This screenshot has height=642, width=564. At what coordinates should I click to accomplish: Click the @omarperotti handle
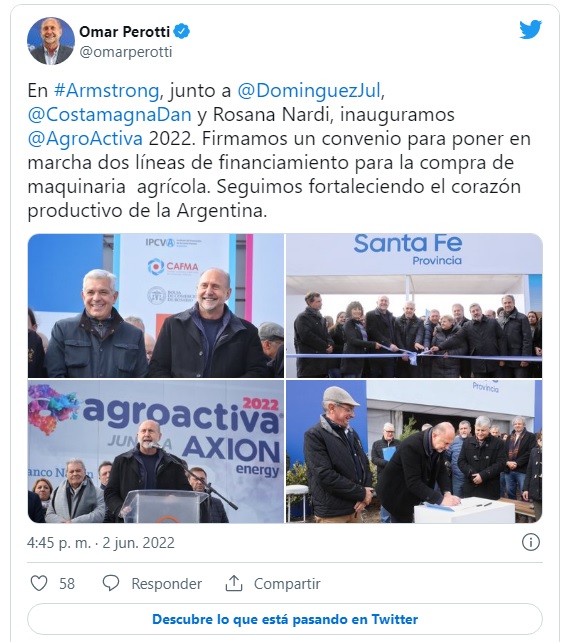coord(126,52)
